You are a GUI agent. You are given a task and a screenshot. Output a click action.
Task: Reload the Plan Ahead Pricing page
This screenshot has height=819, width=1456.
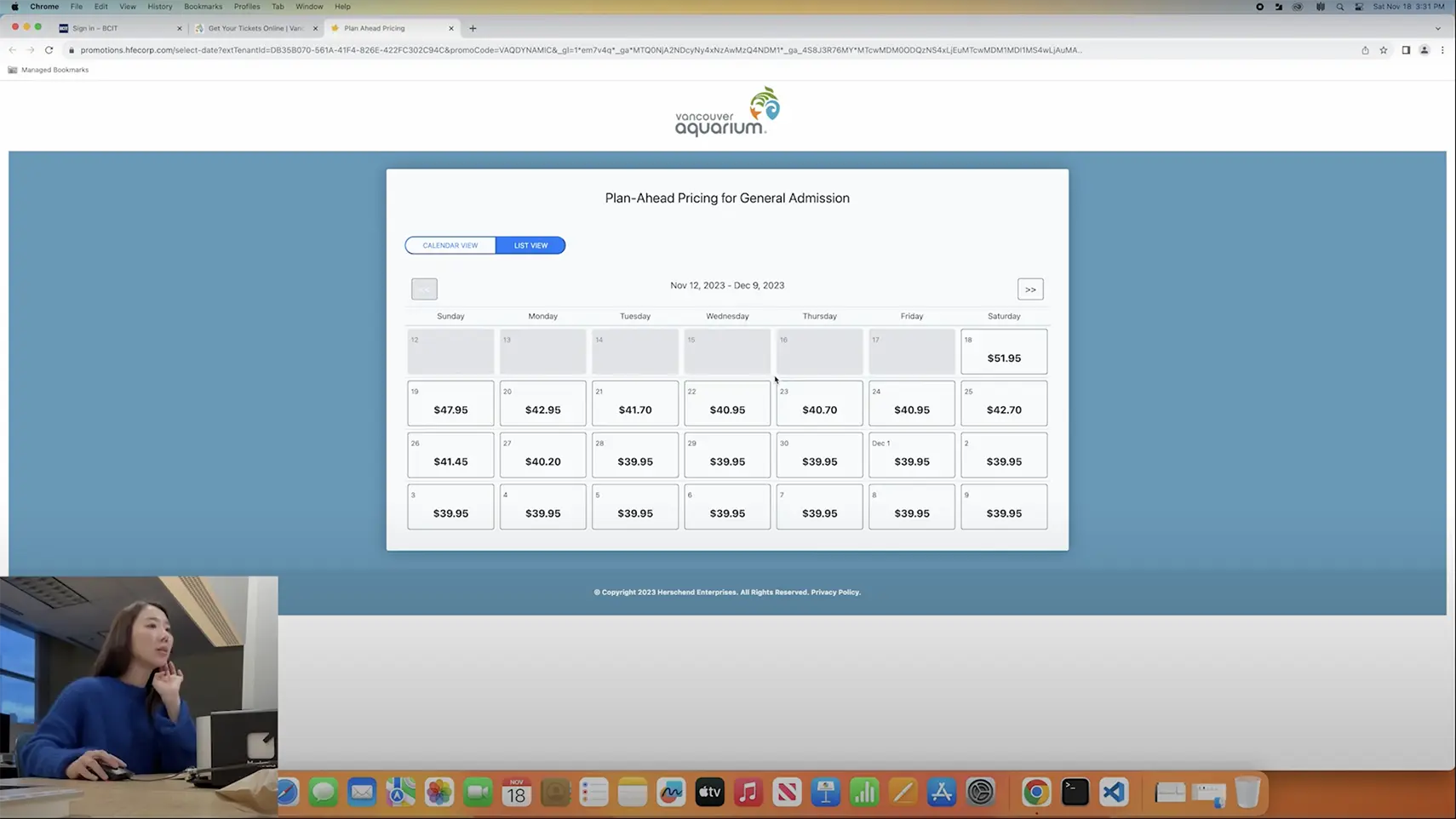click(49, 50)
